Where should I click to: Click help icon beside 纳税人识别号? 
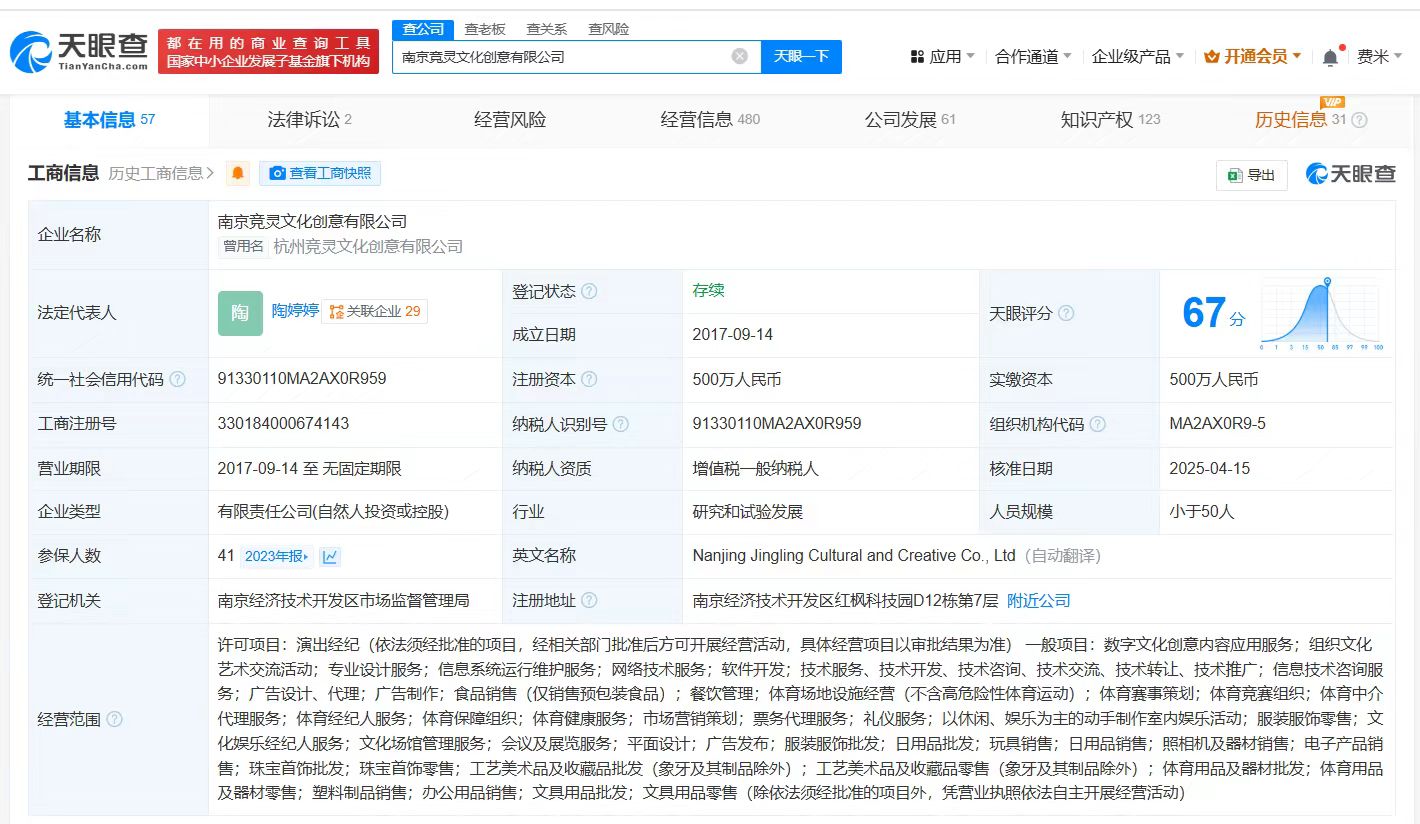click(621, 424)
